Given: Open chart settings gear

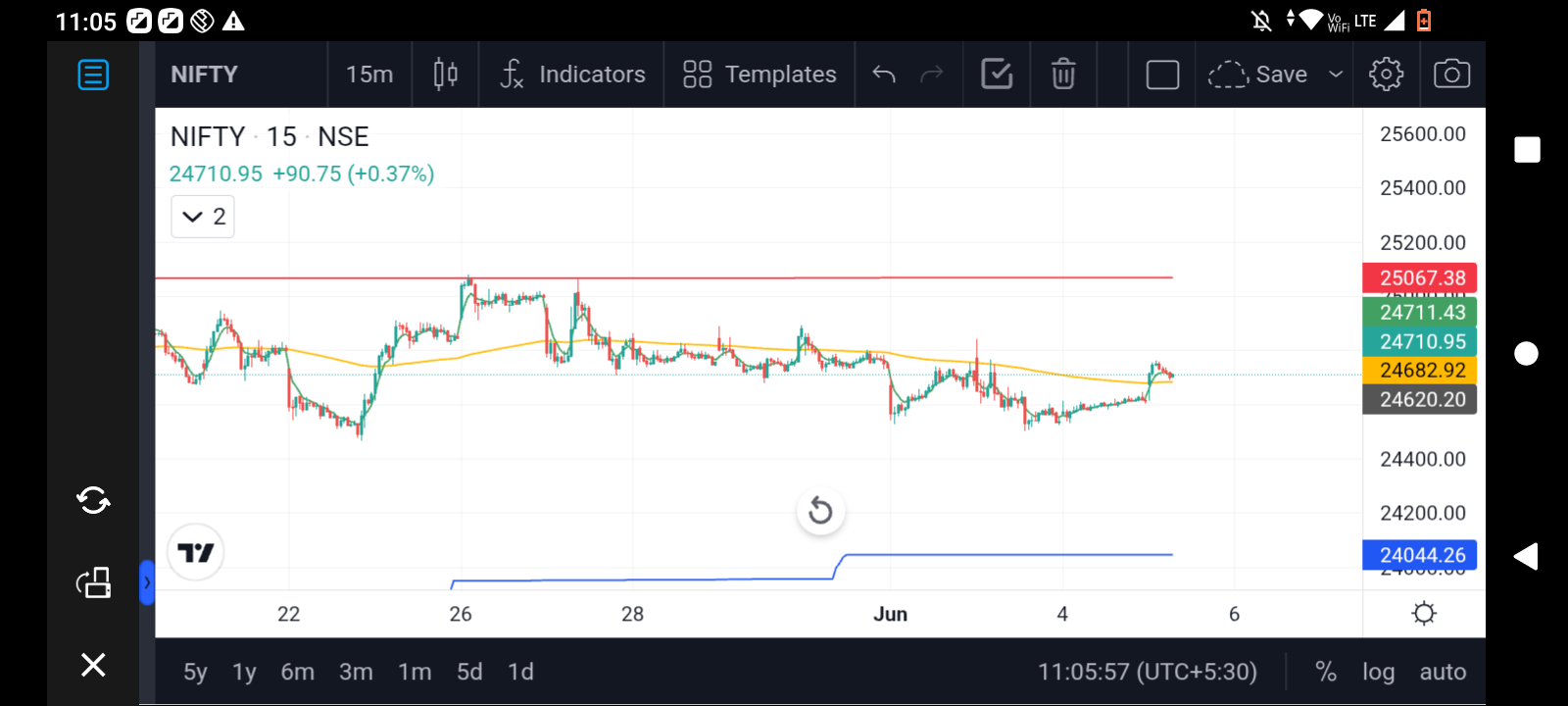Looking at the screenshot, I should point(1386,75).
